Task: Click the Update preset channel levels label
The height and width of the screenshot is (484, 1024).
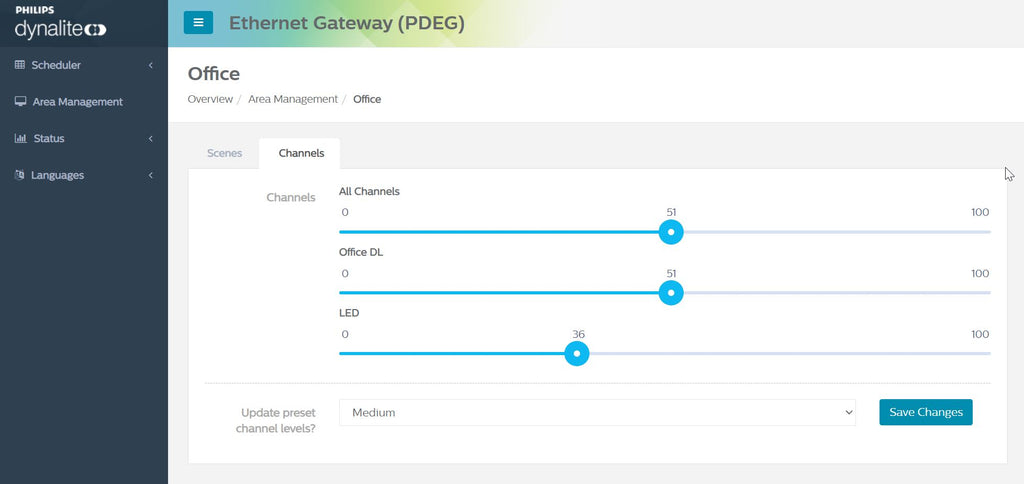Action: (278, 421)
